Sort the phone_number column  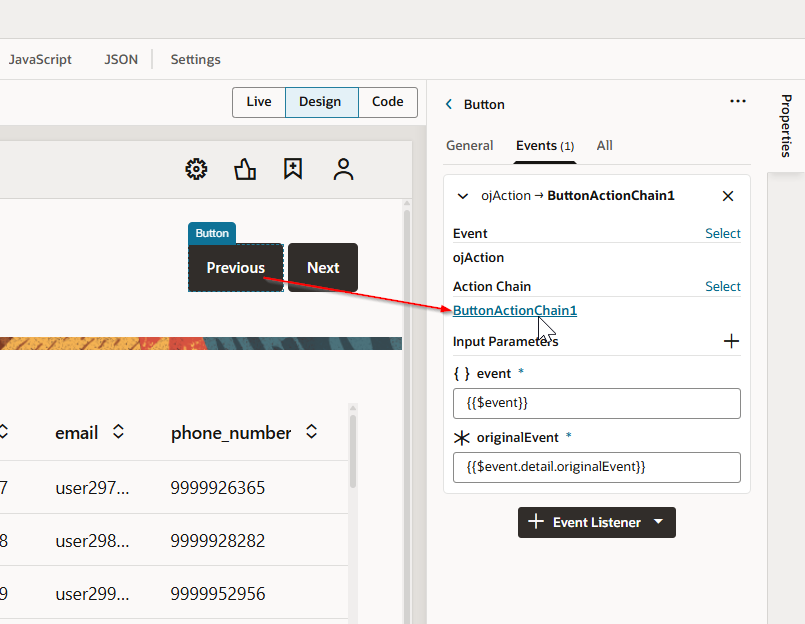pyautogui.click(x=312, y=432)
